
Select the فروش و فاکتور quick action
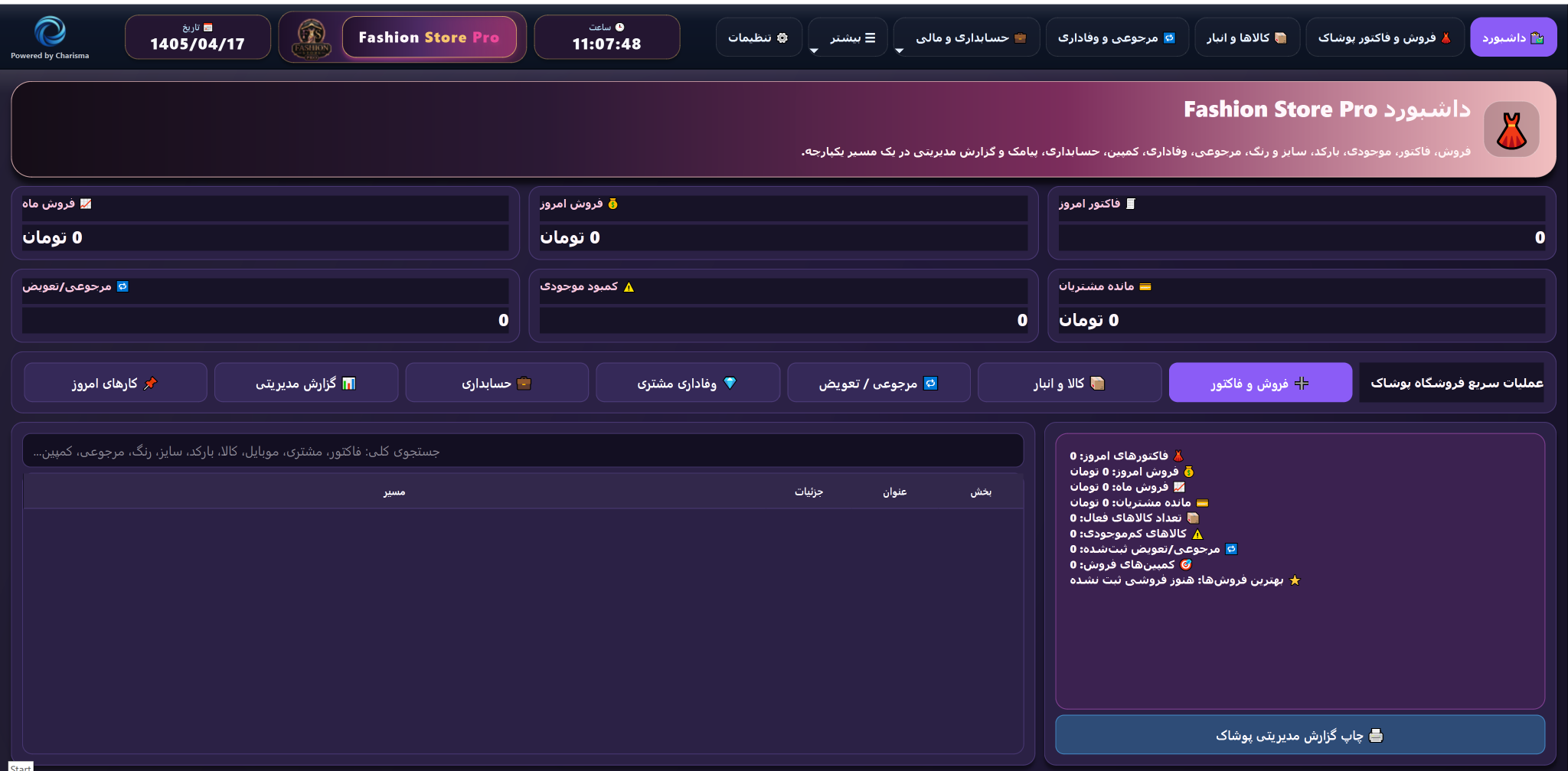point(1260,383)
